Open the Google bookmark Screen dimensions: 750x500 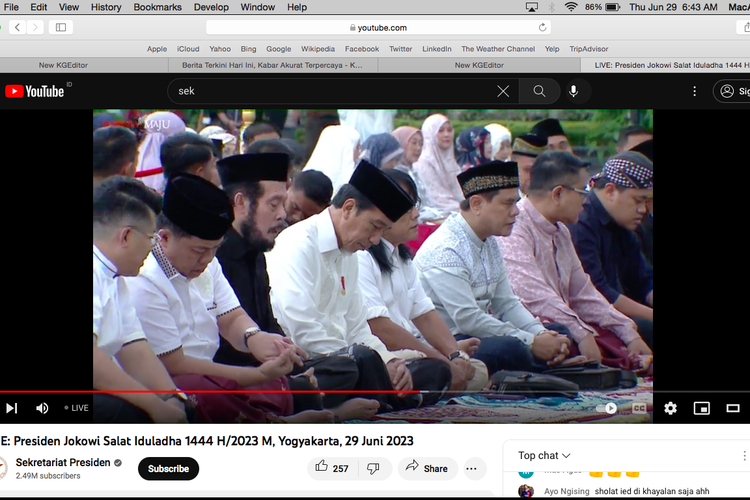pyautogui.click(x=278, y=49)
